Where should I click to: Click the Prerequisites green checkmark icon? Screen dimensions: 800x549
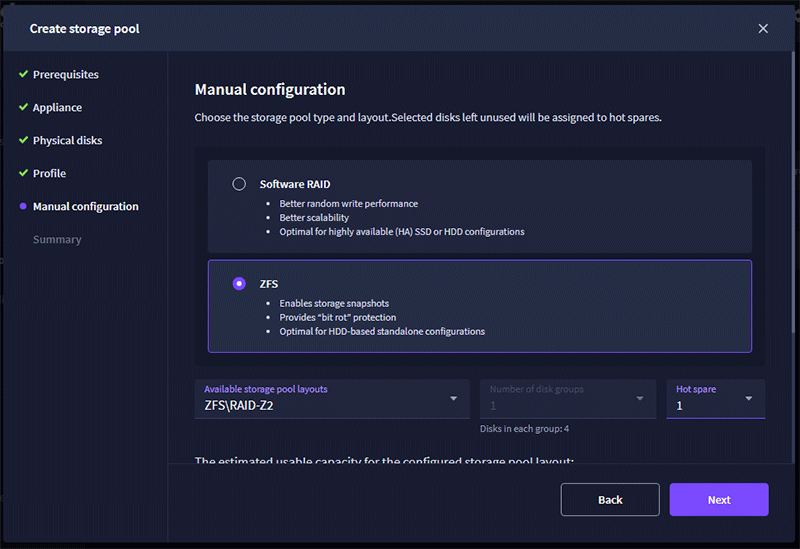[x=23, y=74]
